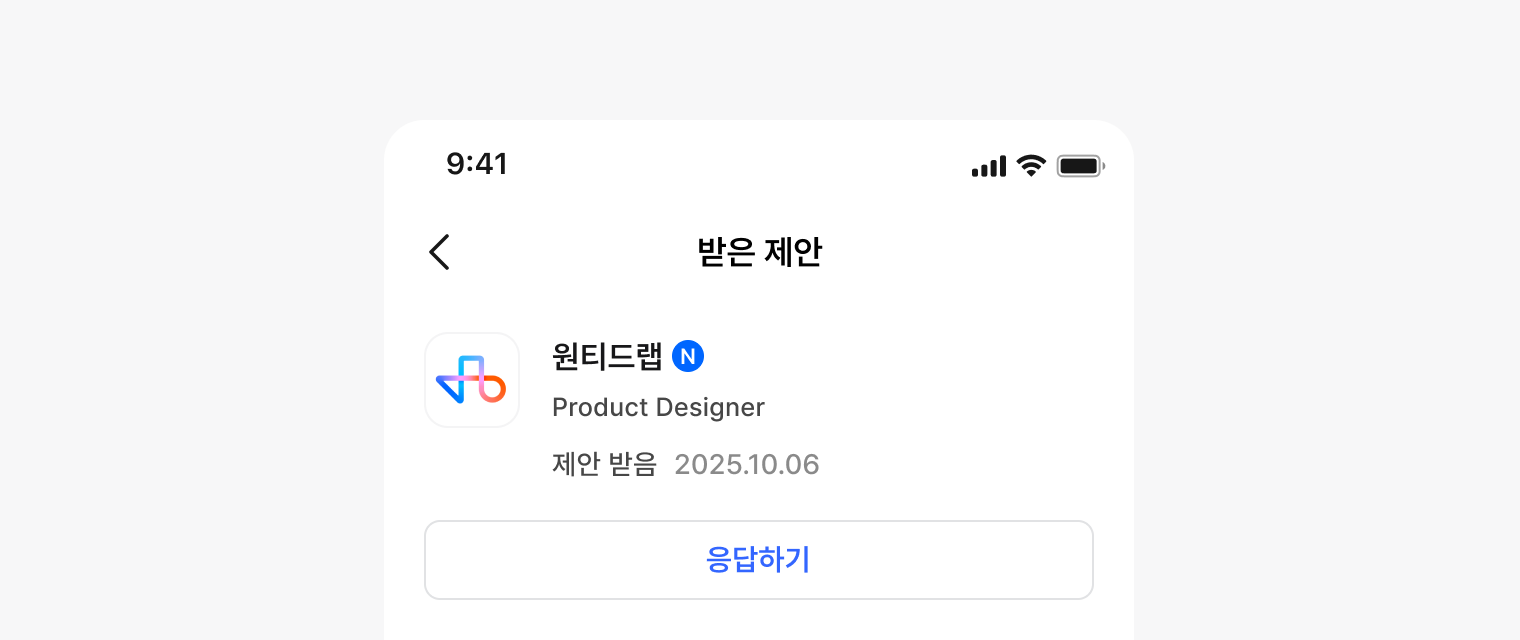The image size is (1520, 640).
Task: Click the word 받은 in the header title
Action: tap(725, 252)
